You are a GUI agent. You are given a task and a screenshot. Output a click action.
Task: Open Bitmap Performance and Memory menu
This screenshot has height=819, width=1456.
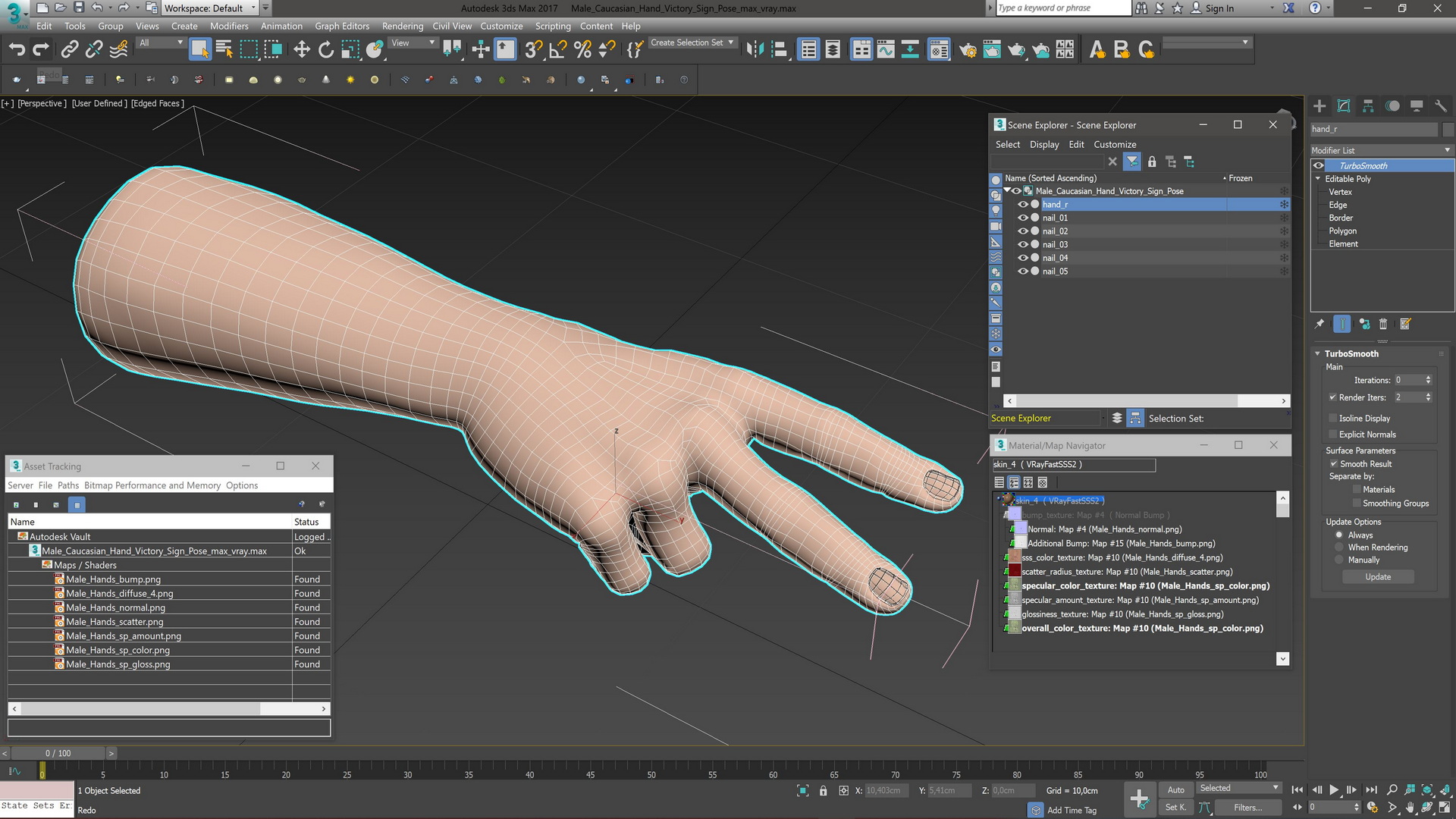(x=152, y=485)
